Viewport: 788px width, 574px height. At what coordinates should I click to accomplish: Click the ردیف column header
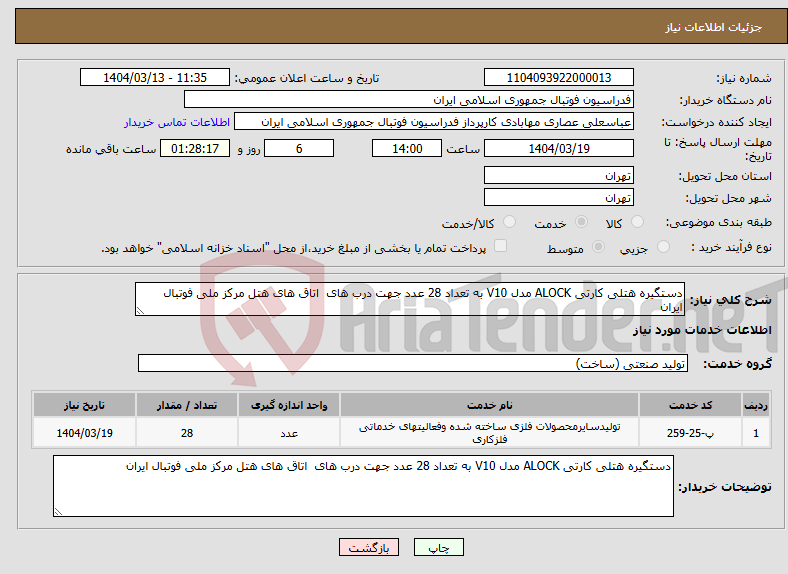[756, 405]
